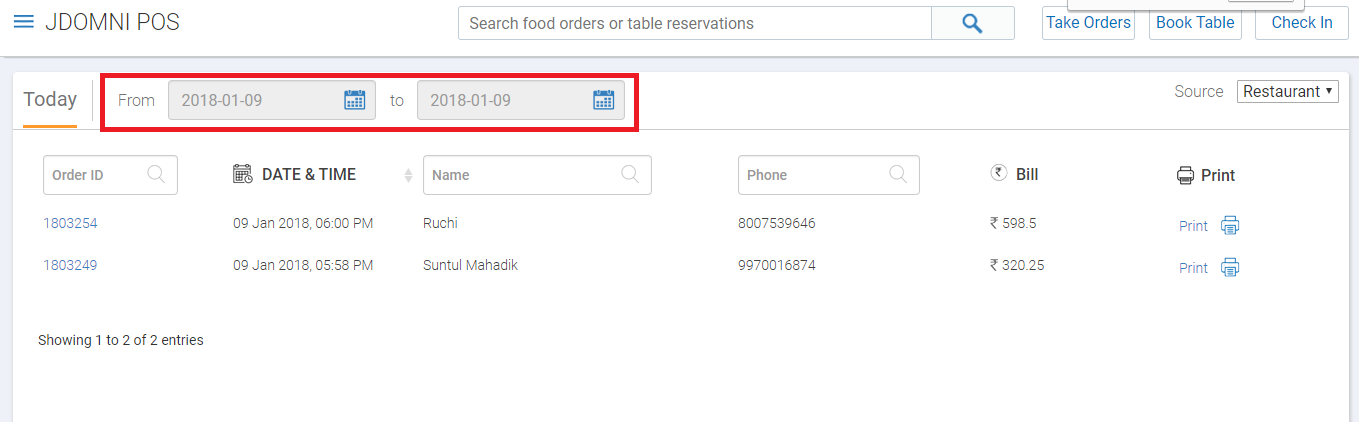
Task: Select the Today tab
Action: click(50, 99)
